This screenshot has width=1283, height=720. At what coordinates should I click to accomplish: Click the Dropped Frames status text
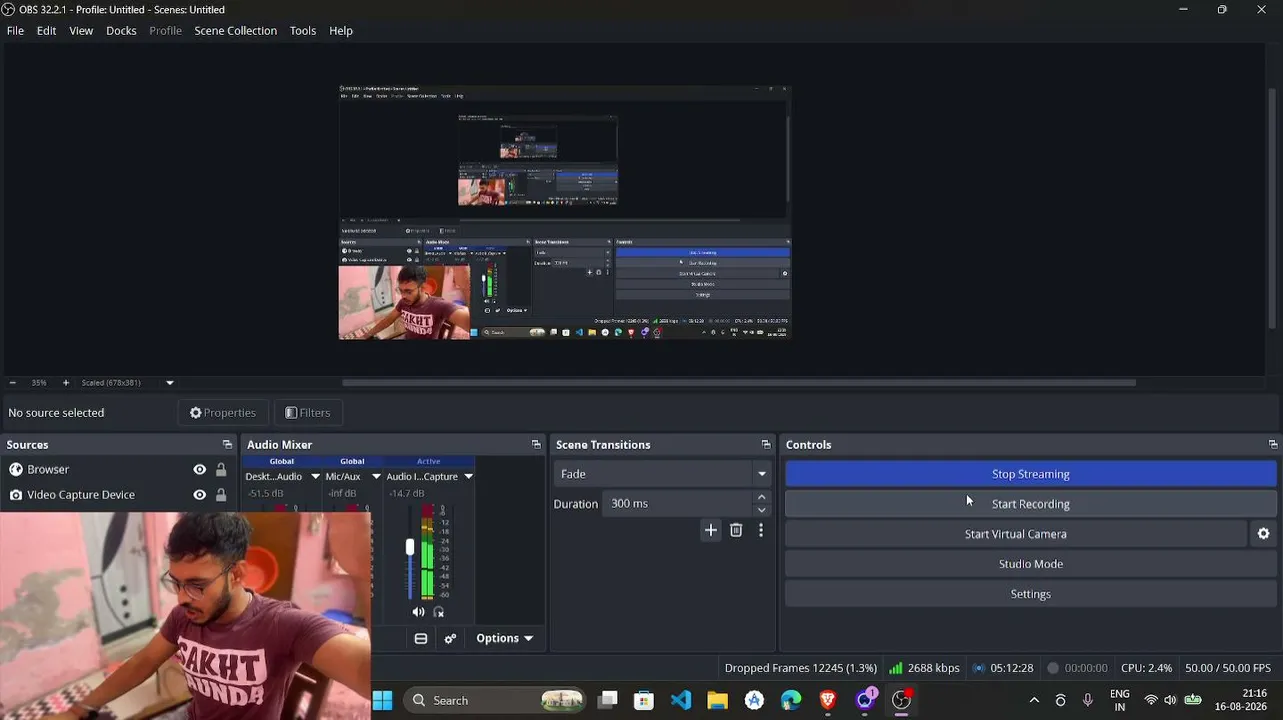801,668
